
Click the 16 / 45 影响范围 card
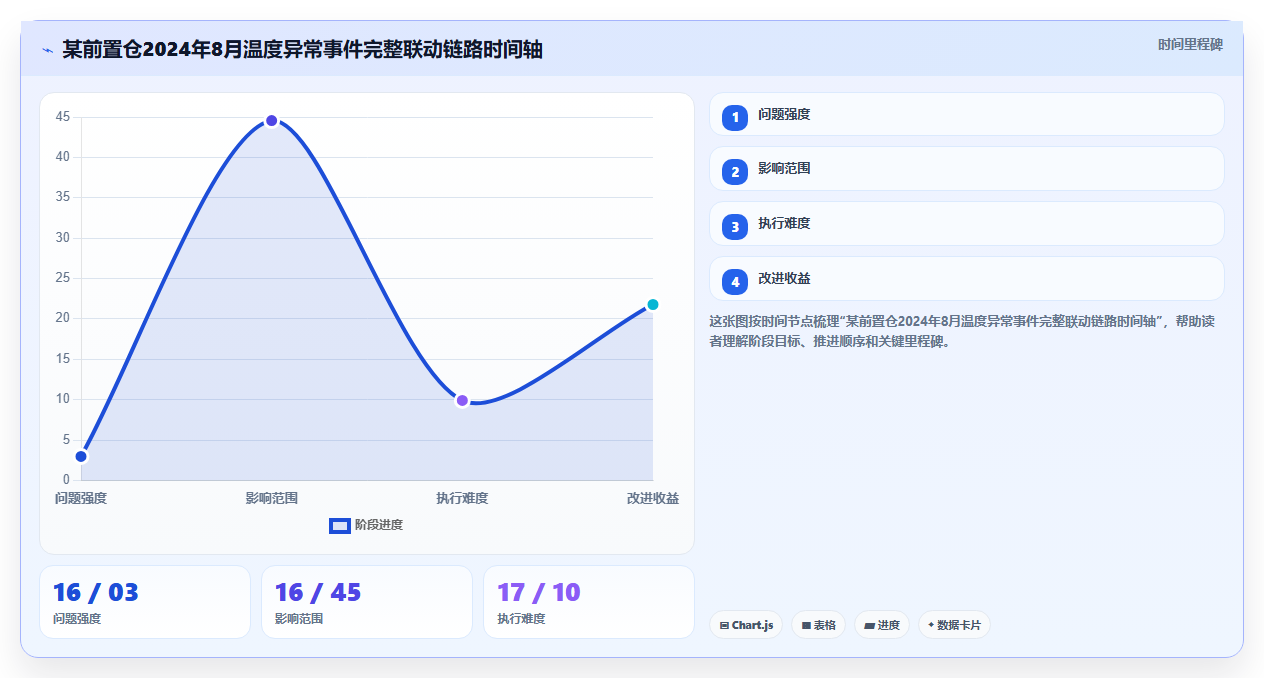367,602
